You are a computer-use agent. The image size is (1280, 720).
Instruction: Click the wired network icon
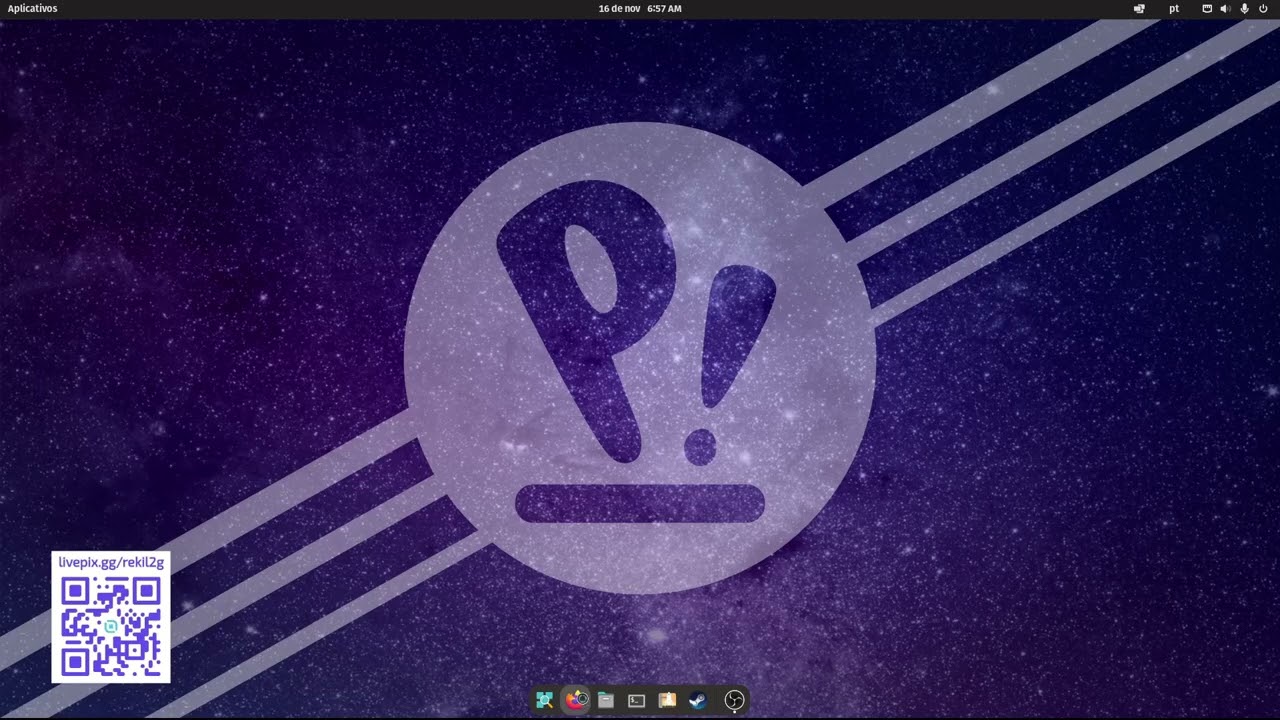point(1207,8)
